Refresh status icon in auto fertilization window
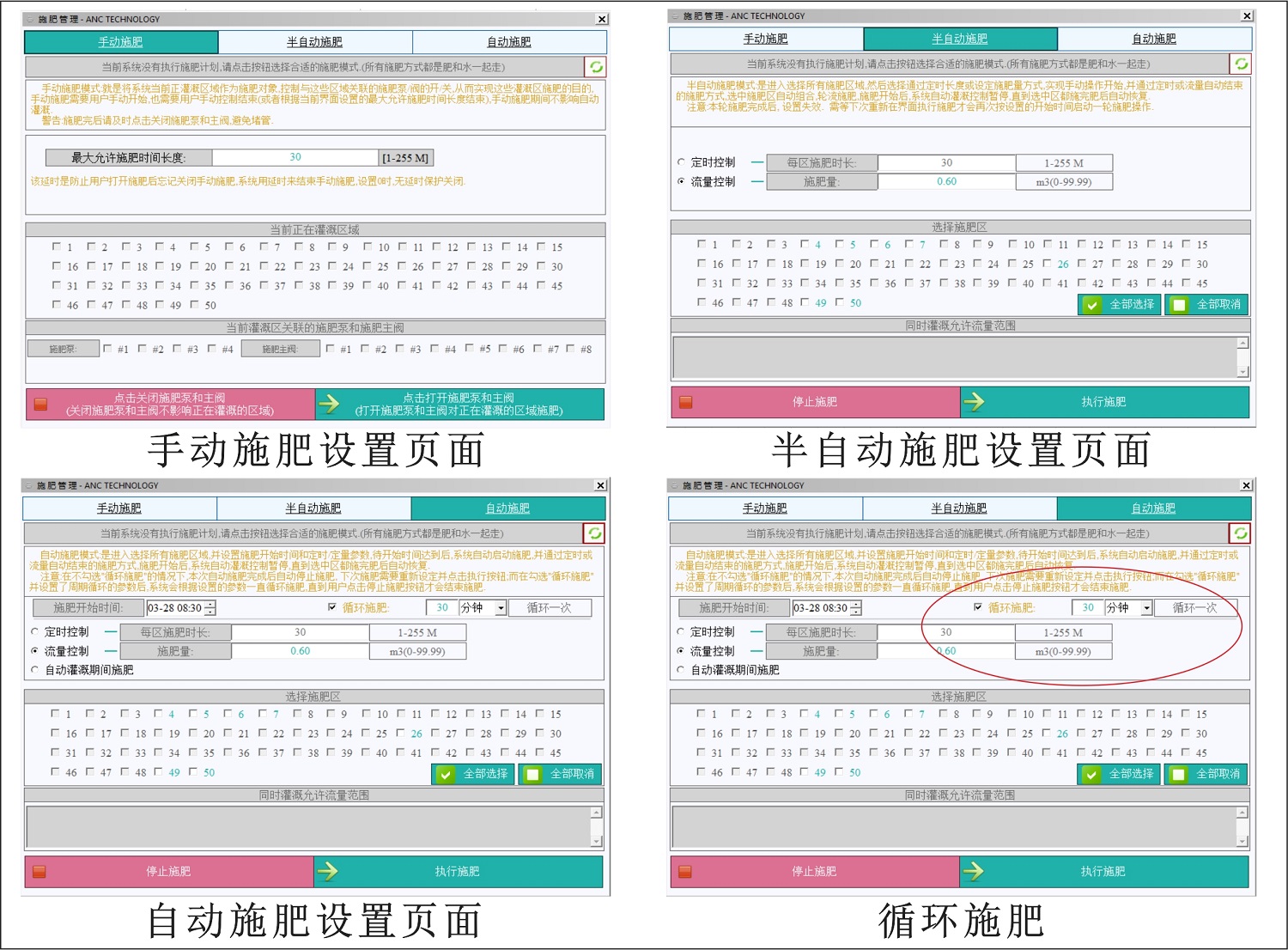Image resolution: width=1288 pixels, height=950 pixels. tap(594, 533)
